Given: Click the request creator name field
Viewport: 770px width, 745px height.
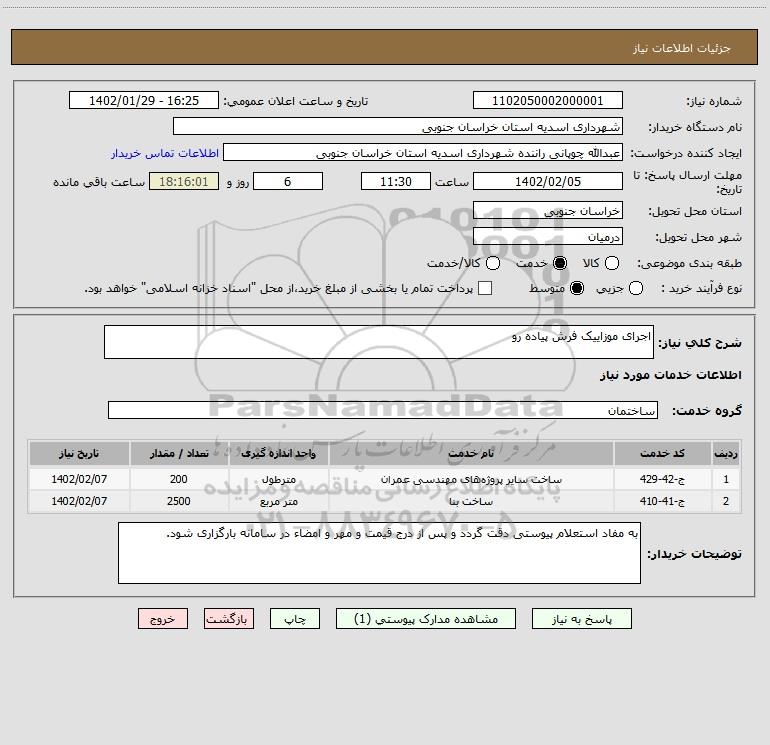Looking at the screenshot, I should click(x=423, y=152).
